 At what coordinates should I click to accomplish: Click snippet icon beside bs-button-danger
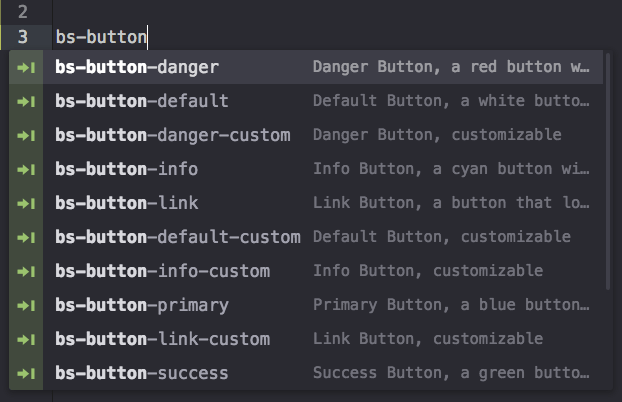26,67
